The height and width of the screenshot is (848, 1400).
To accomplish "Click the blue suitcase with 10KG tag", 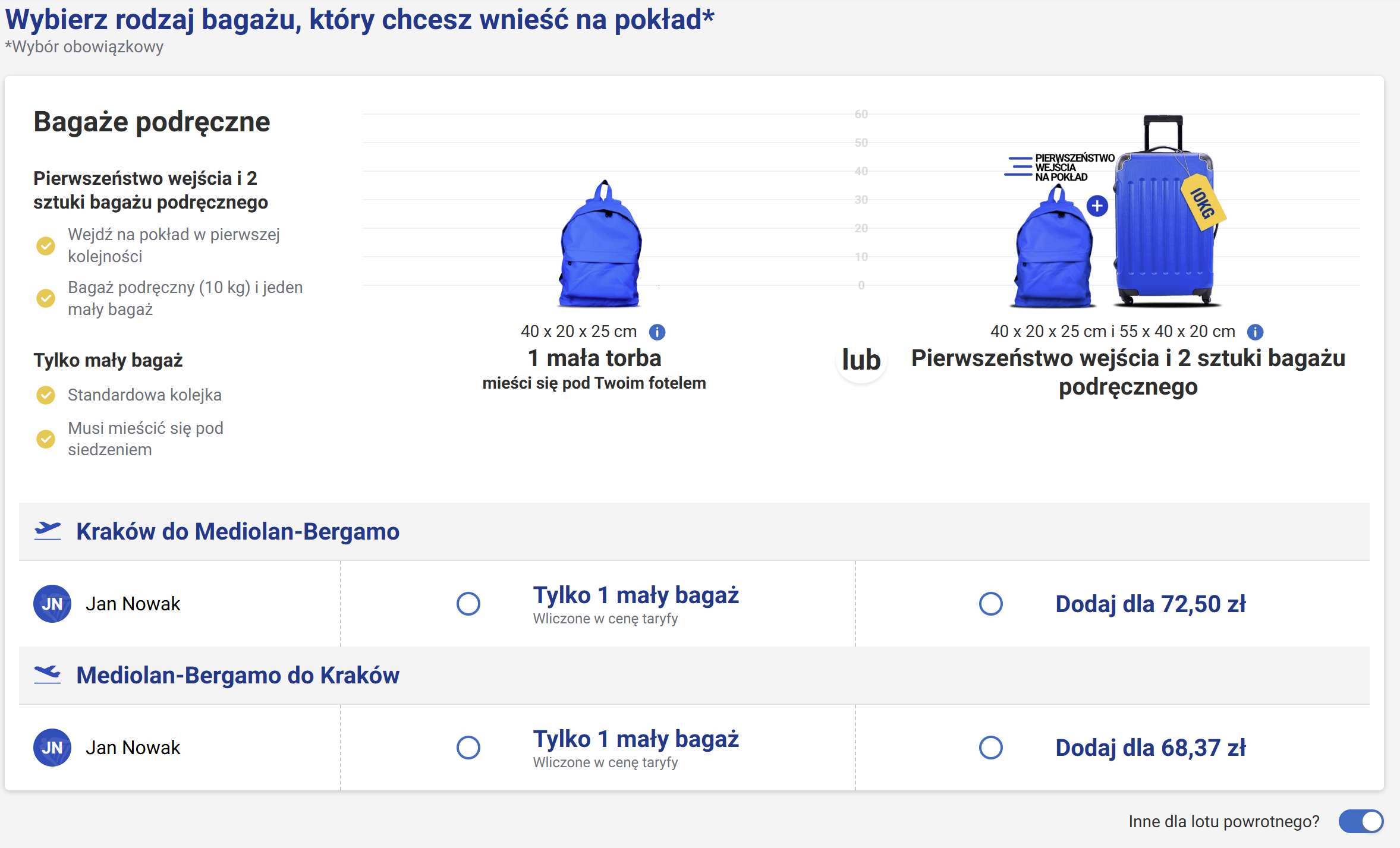I will point(1165,211).
